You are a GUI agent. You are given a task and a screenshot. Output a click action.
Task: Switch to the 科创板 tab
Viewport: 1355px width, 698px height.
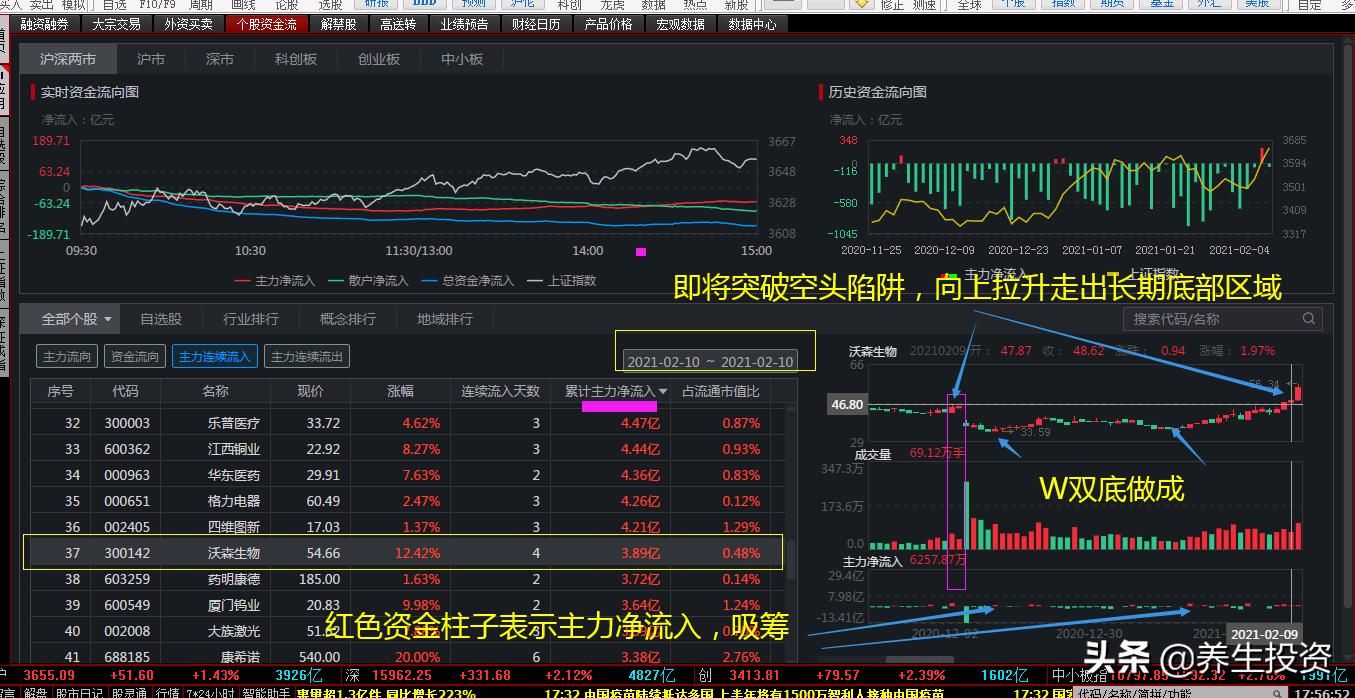pos(296,59)
